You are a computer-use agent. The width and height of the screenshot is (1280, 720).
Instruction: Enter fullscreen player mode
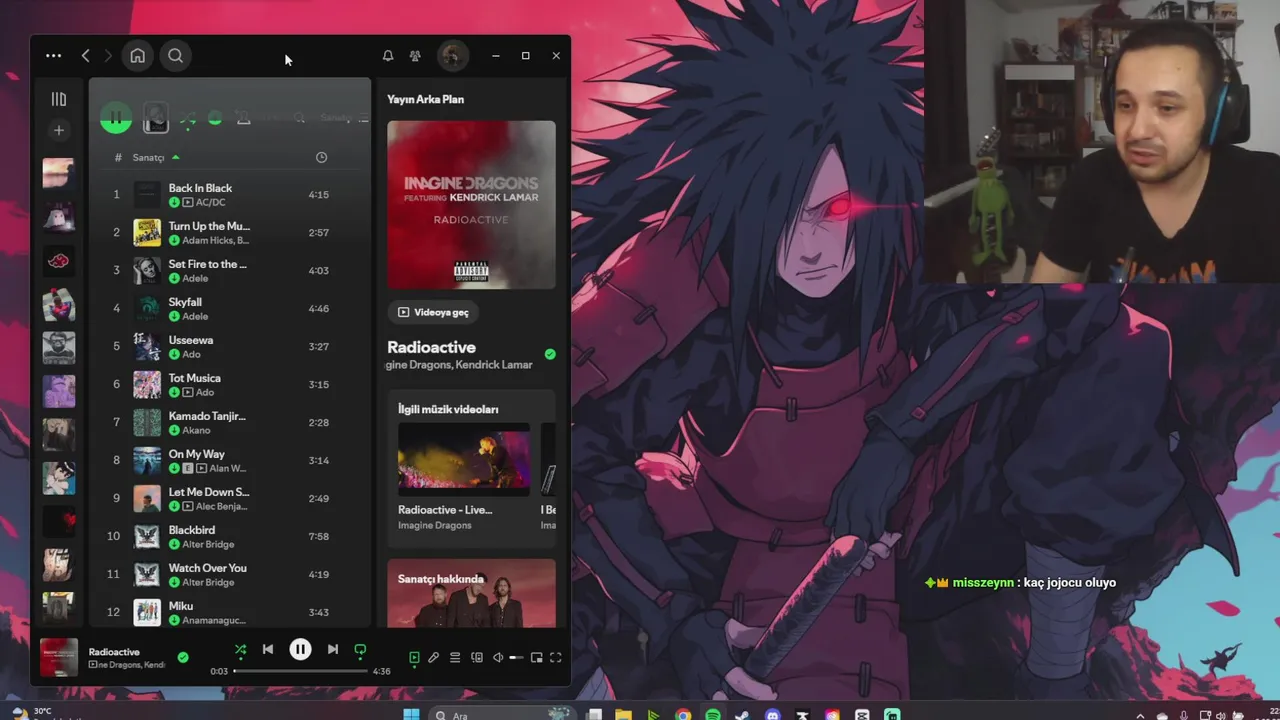point(556,657)
